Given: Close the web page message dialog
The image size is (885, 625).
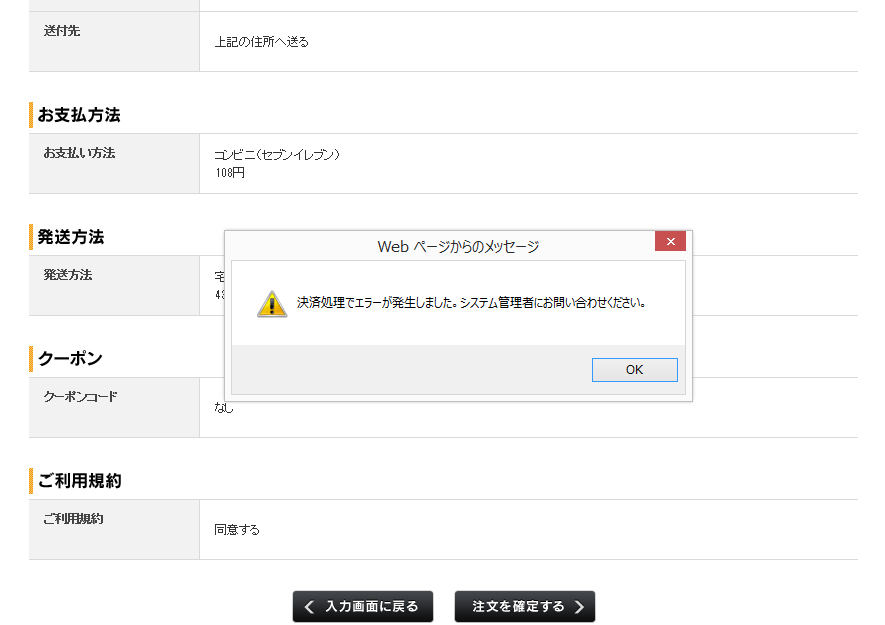Looking at the screenshot, I should (x=670, y=242).
